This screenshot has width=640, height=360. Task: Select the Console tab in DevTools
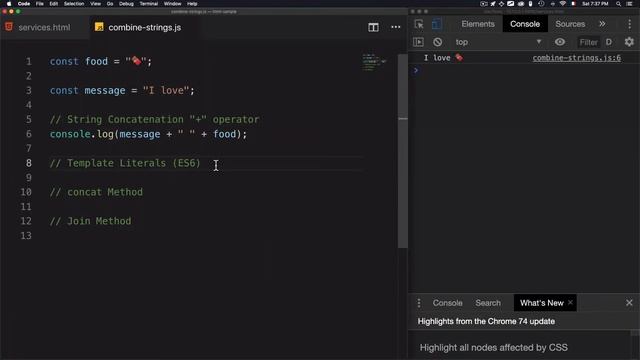pyautogui.click(x=525, y=24)
